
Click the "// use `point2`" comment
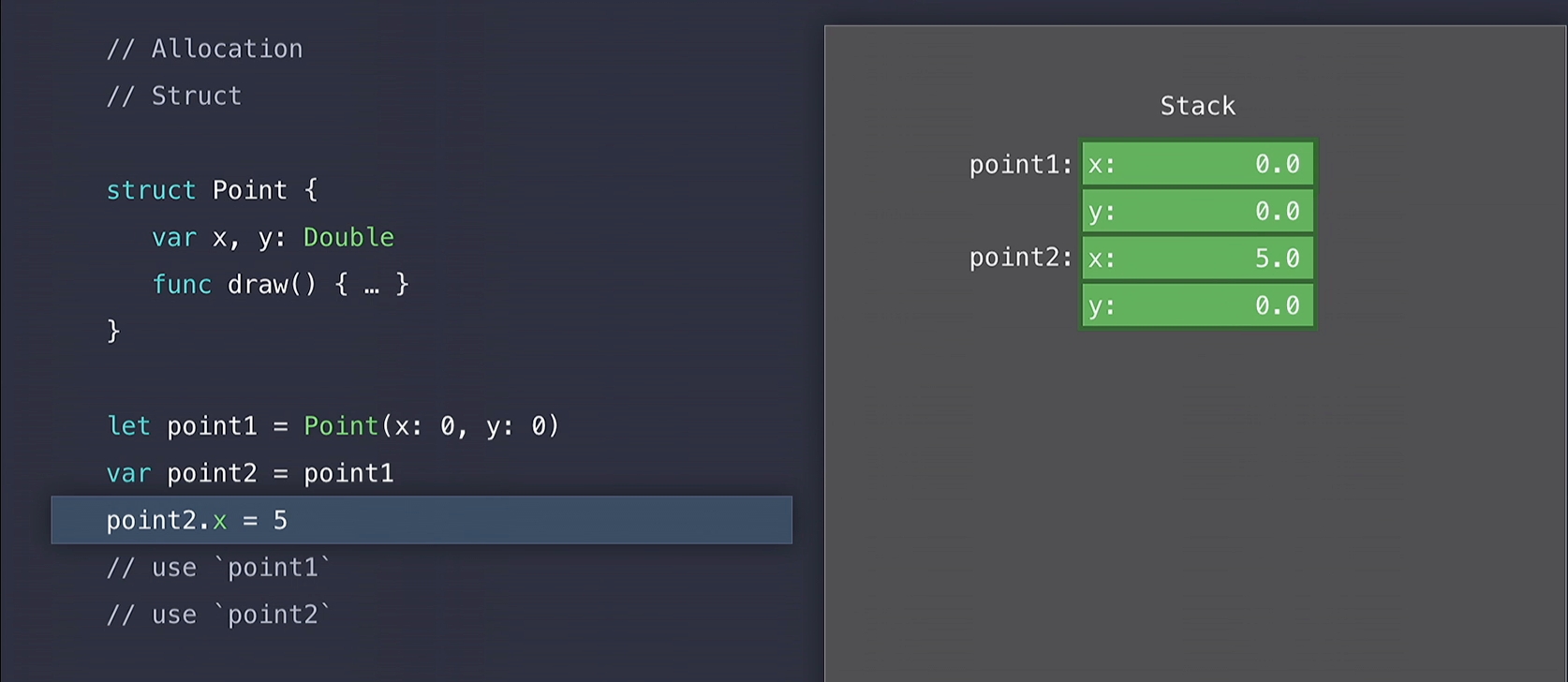point(218,615)
